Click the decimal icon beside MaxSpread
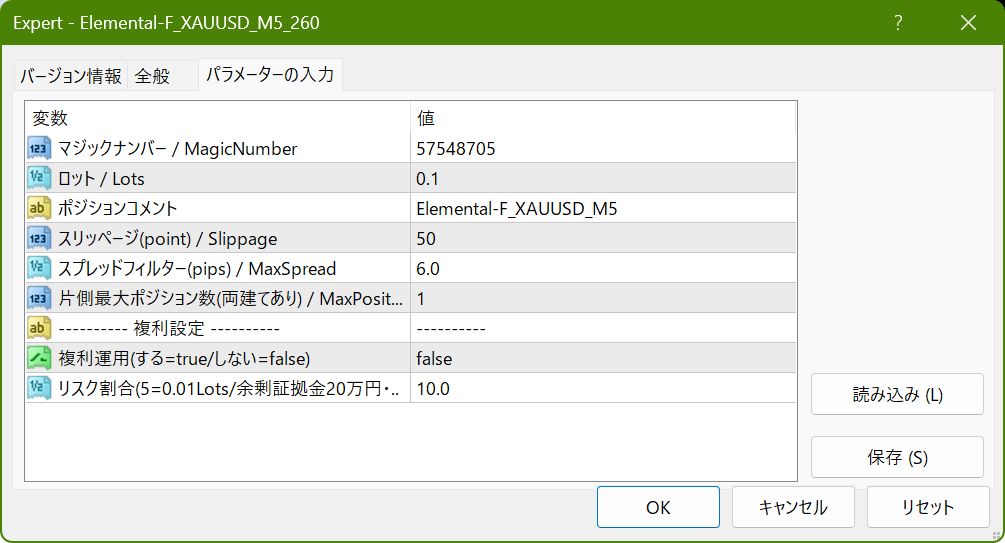The width and height of the screenshot is (1005, 543). pos(39,268)
